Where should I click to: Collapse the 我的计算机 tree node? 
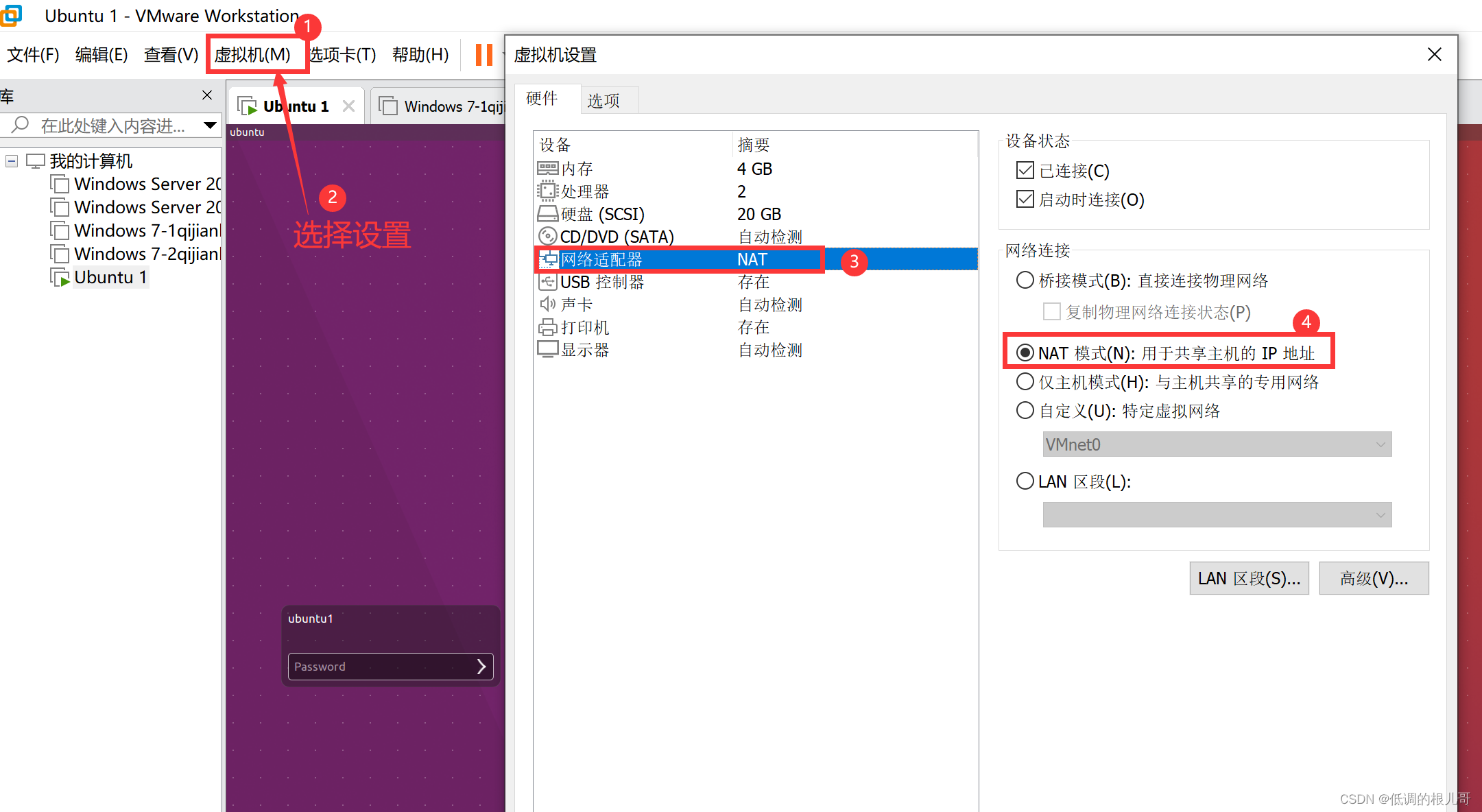pos(12,161)
